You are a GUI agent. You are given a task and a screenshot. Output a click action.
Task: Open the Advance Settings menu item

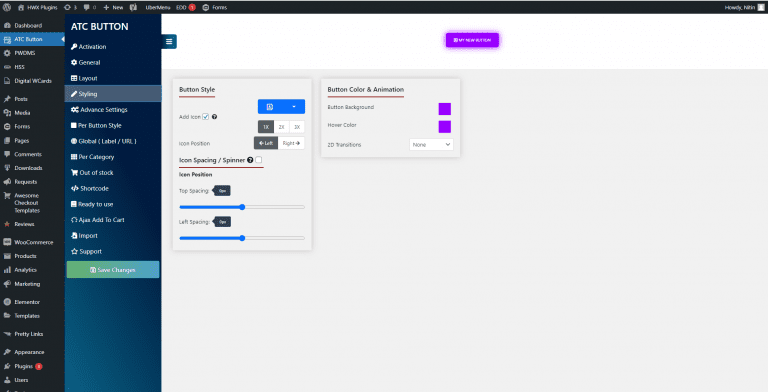tap(104, 110)
